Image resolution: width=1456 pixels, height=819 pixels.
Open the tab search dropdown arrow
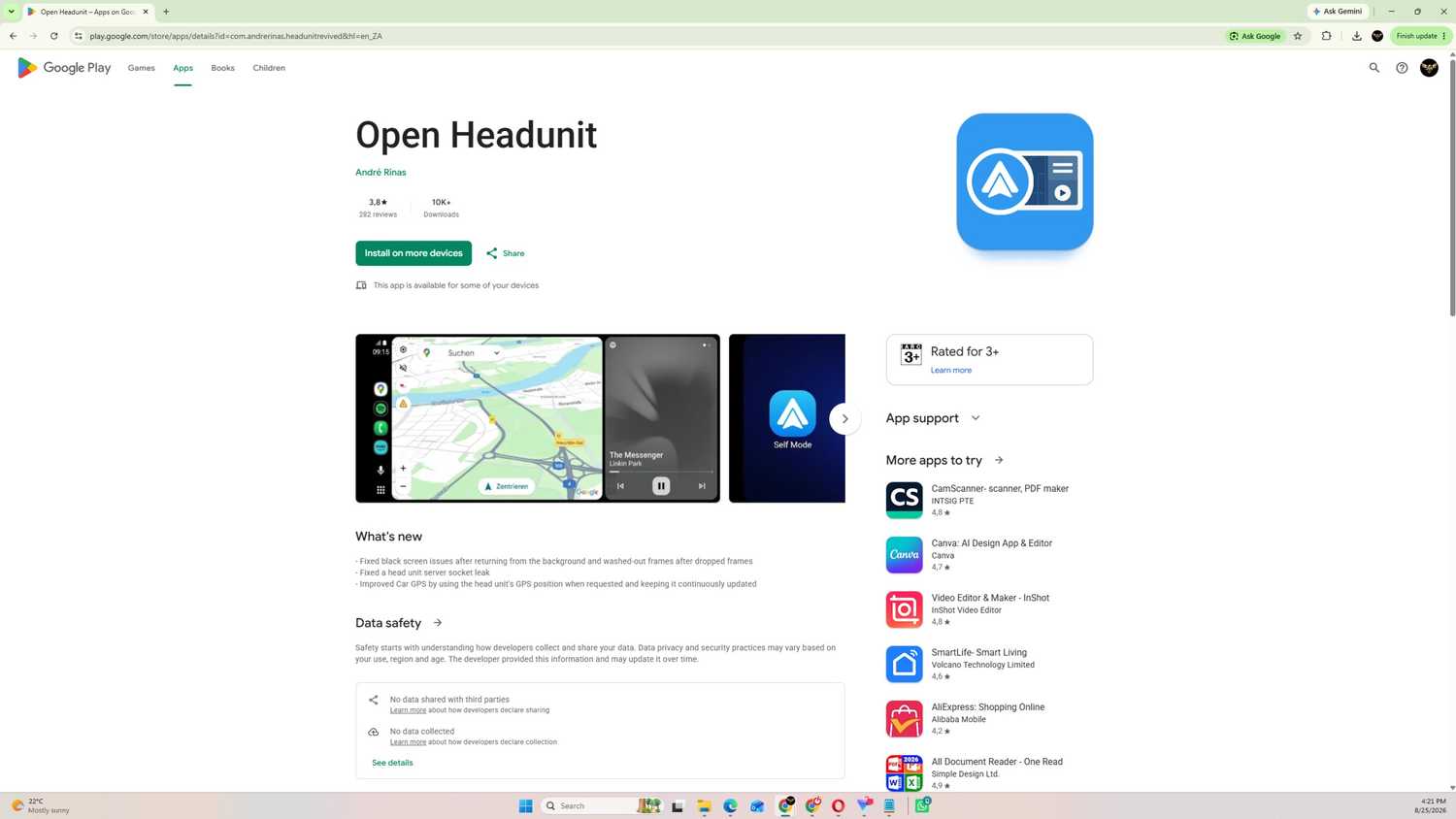11,12
